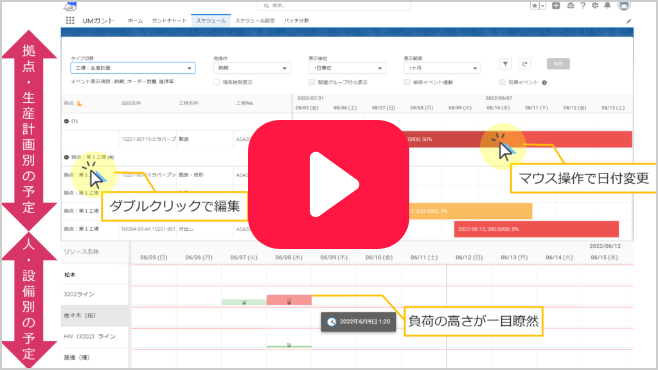Select the red bar starting 2022-08-13
658x370 pixels.
coord(536,229)
